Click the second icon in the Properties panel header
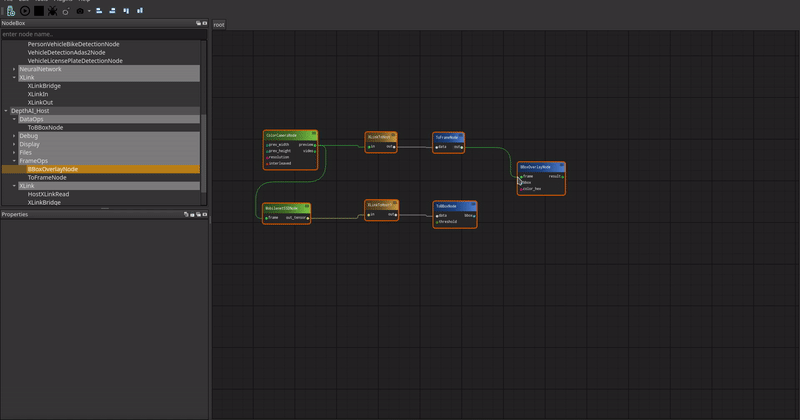The image size is (800, 420). [x=192, y=214]
